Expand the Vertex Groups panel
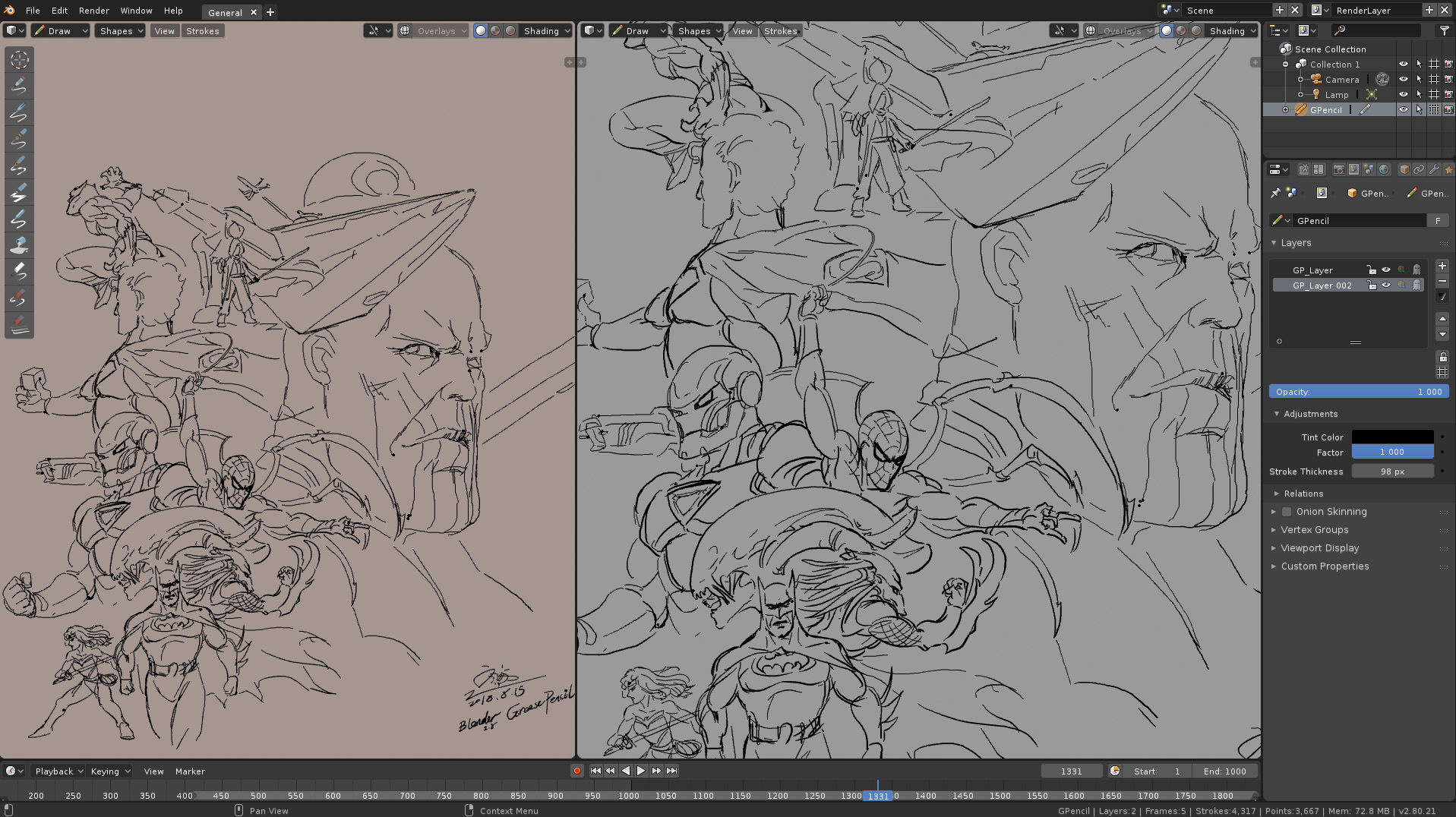Viewport: 1456px width, 817px height. coord(1274,530)
